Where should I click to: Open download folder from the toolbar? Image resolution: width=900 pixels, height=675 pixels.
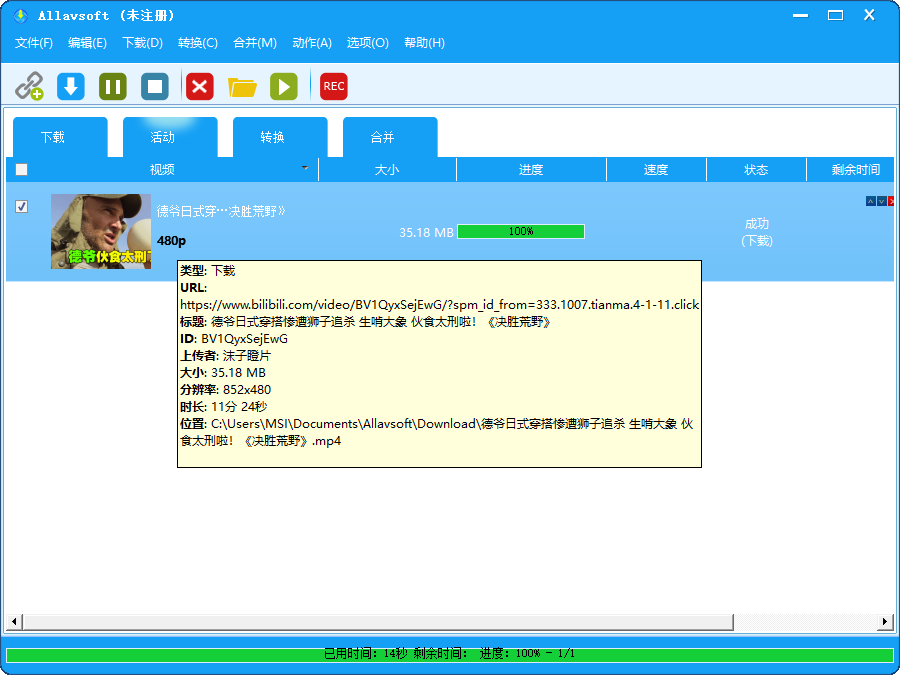[241, 86]
